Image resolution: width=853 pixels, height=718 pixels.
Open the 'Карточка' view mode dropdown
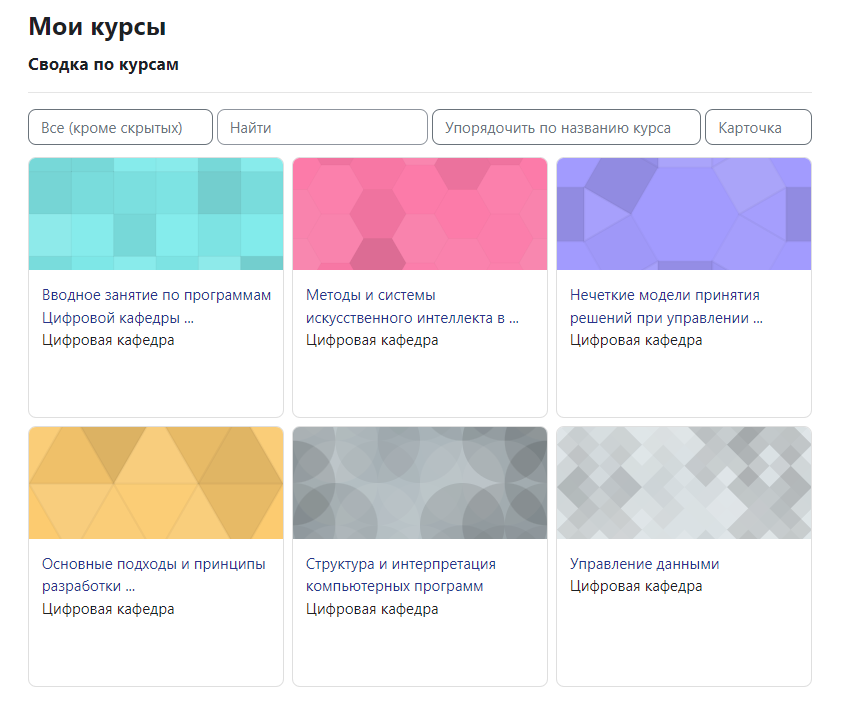[757, 128]
